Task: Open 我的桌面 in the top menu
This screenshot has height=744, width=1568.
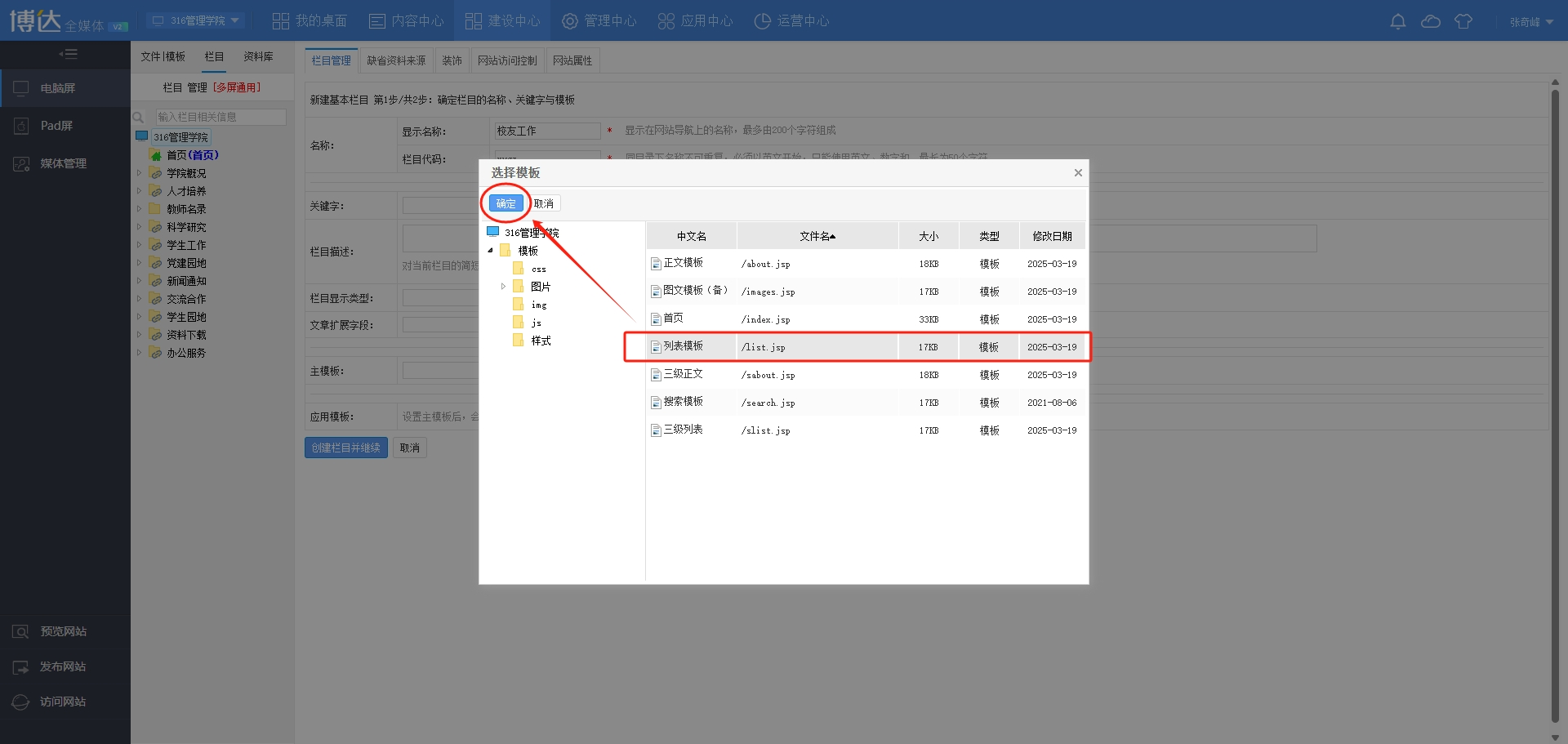Action: click(310, 20)
